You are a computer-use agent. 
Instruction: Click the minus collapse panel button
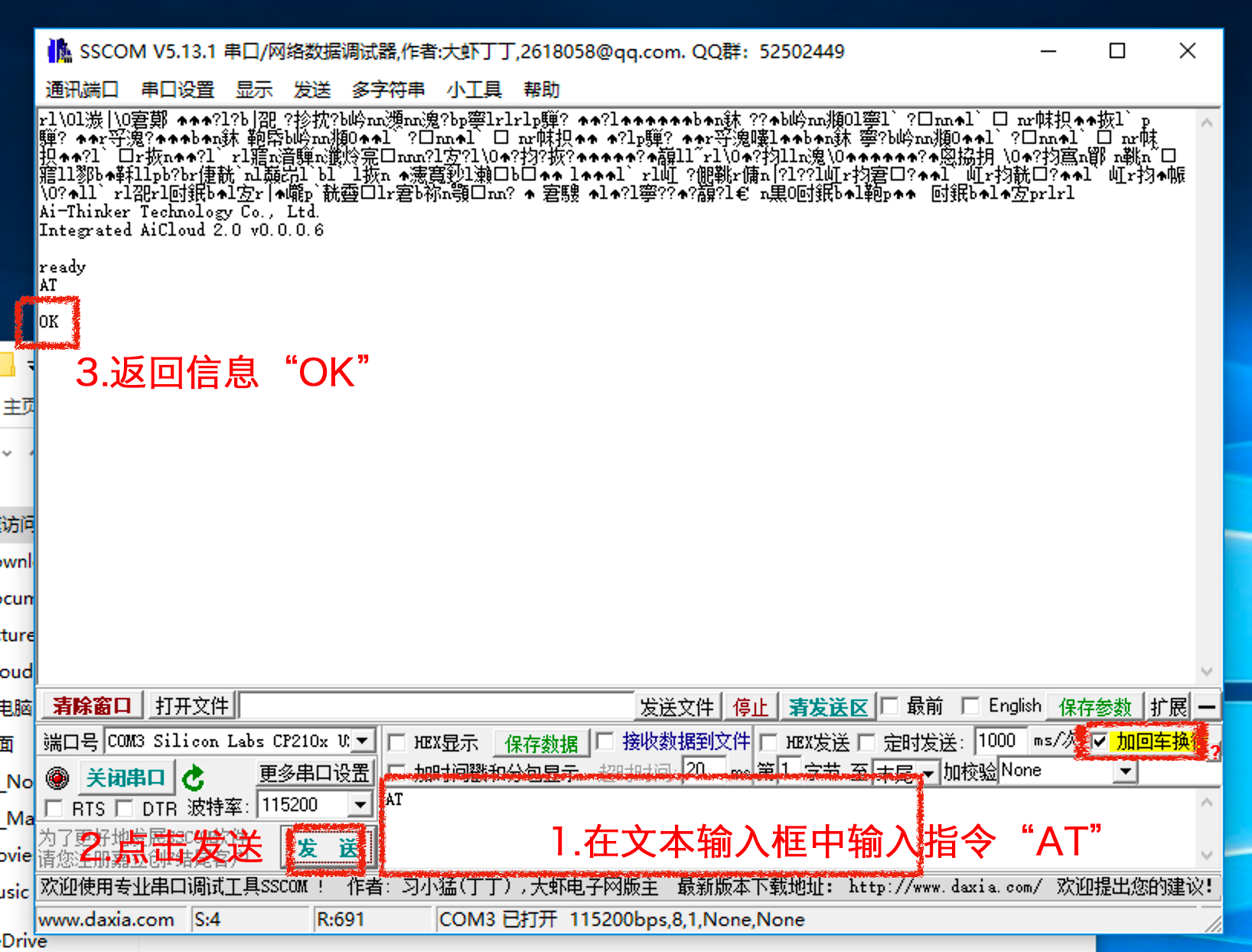[x=1207, y=706]
